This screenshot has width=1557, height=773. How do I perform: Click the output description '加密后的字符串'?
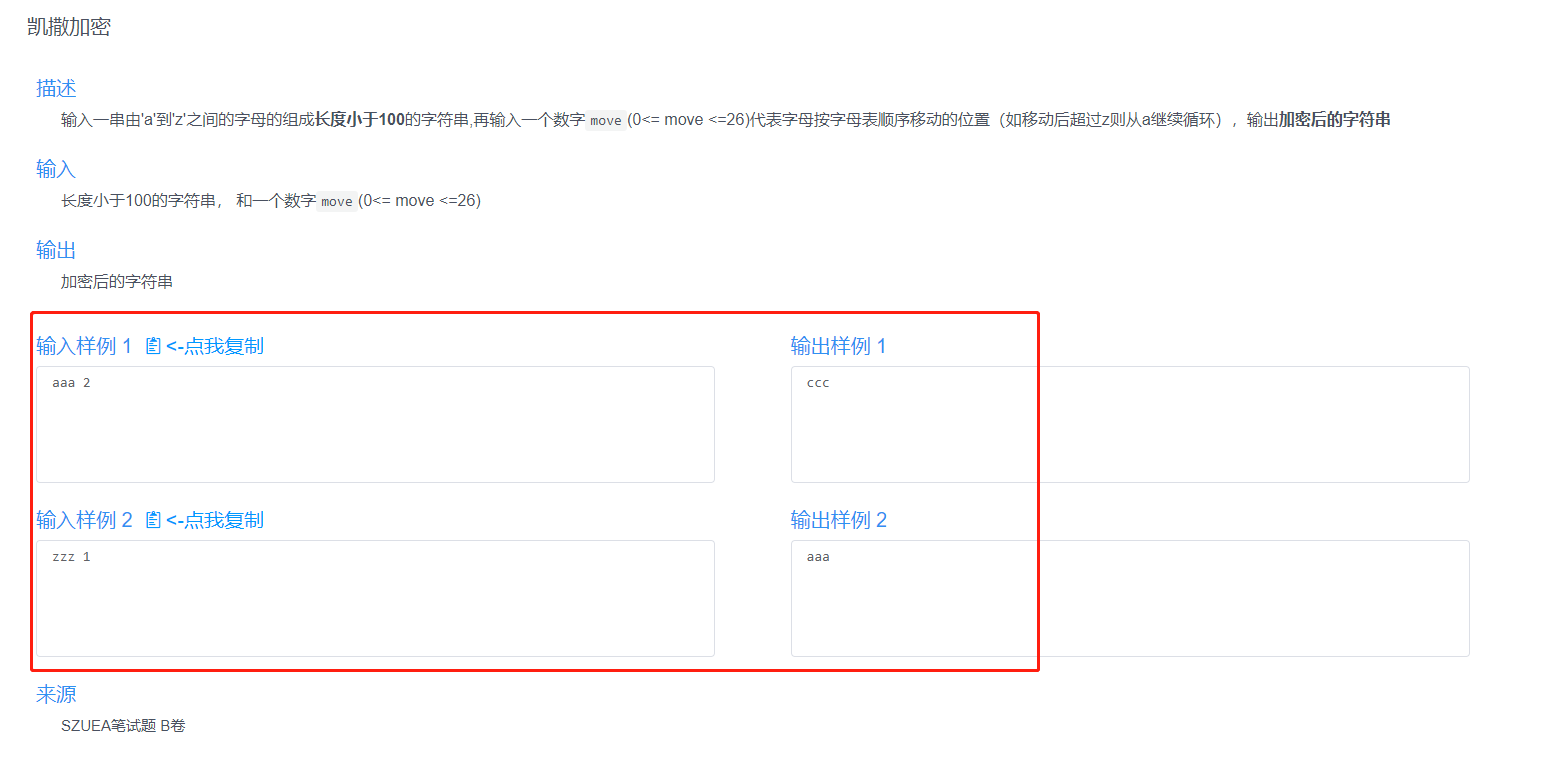(x=117, y=282)
